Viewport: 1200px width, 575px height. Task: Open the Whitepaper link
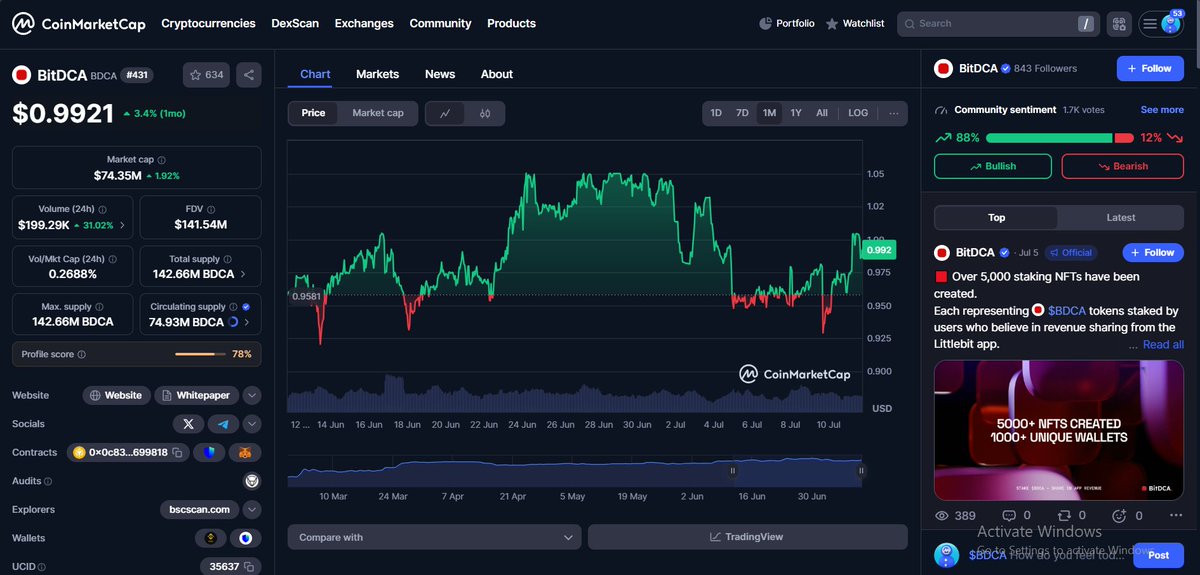(x=196, y=395)
